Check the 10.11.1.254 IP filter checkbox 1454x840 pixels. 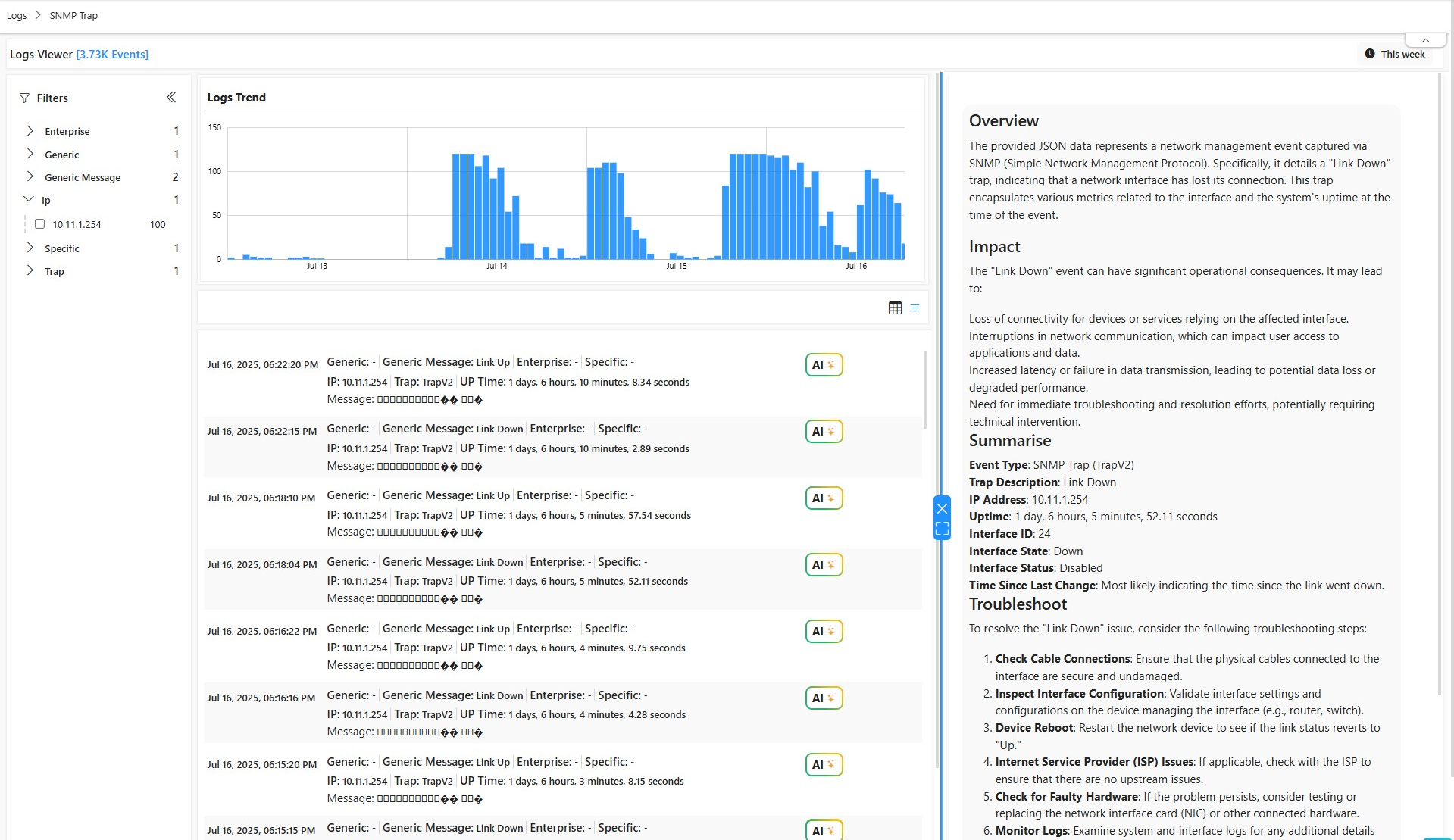point(40,224)
